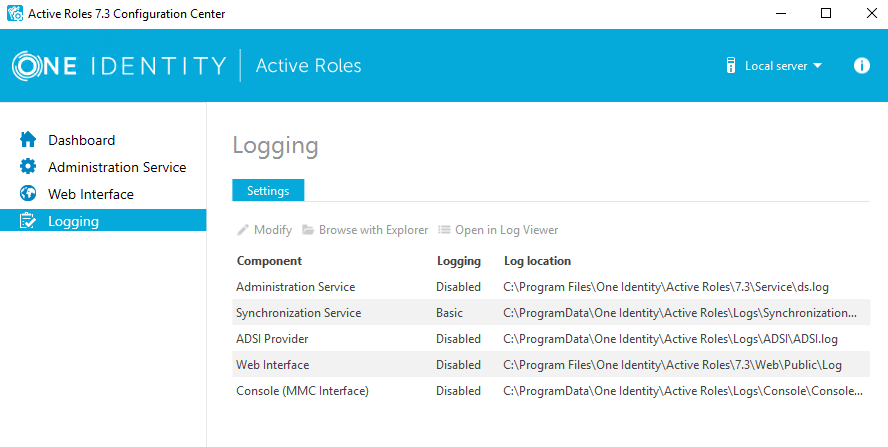Sort by the Log location column header
This screenshot has height=447, width=888.
(x=537, y=261)
